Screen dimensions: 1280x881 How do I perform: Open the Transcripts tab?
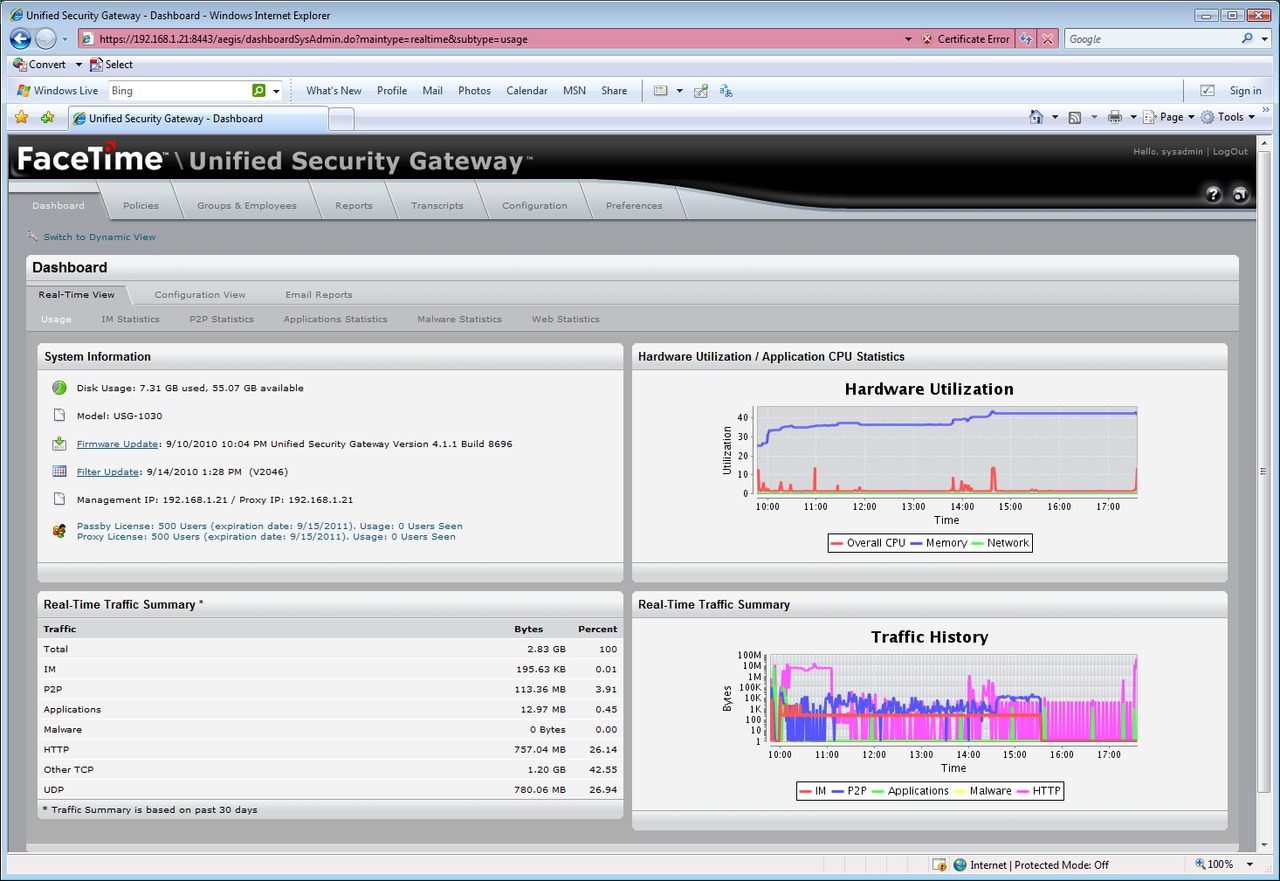(x=437, y=206)
